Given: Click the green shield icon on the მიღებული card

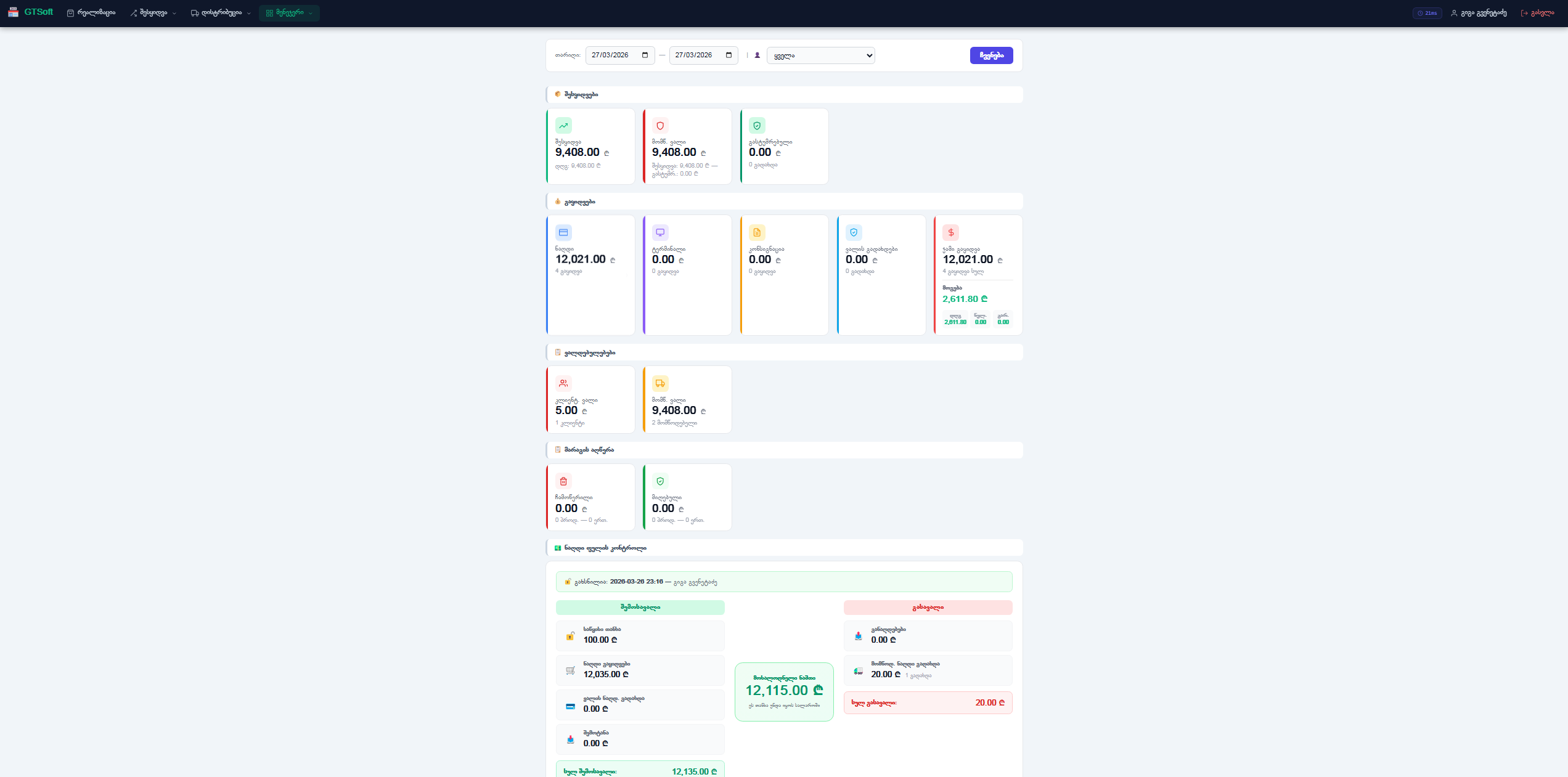Looking at the screenshot, I should coord(660,481).
